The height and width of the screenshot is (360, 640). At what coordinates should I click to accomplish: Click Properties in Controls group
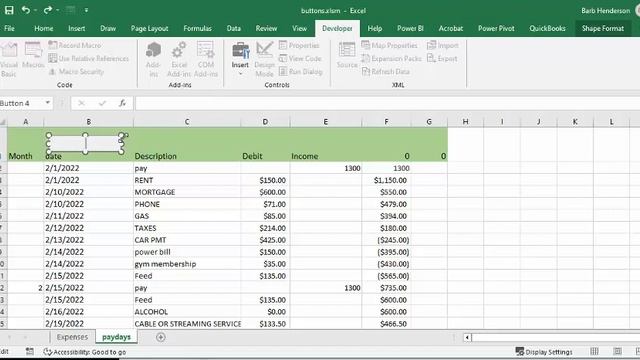[299, 45]
